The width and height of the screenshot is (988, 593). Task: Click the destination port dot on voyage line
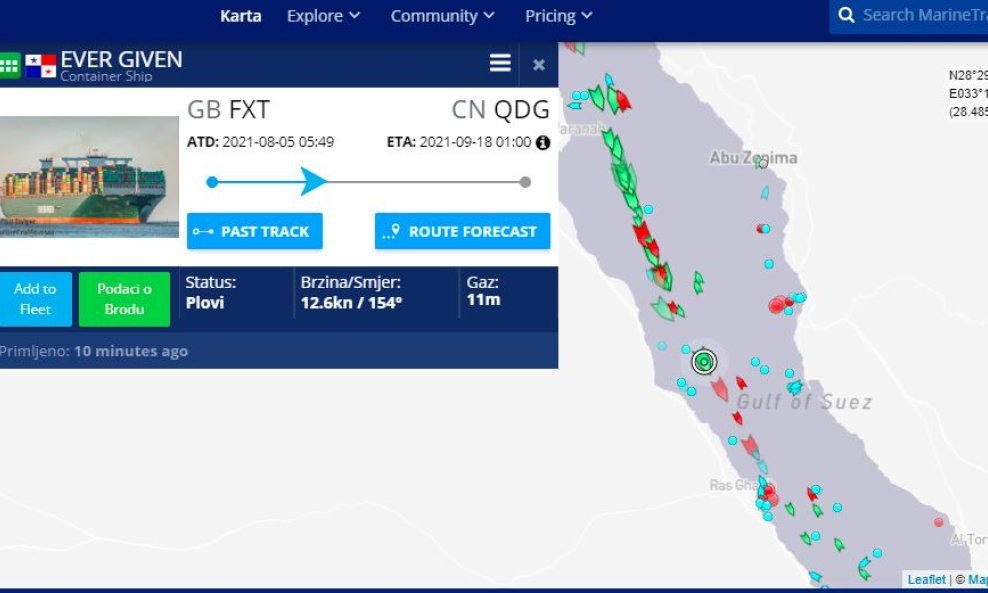pos(526,182)
